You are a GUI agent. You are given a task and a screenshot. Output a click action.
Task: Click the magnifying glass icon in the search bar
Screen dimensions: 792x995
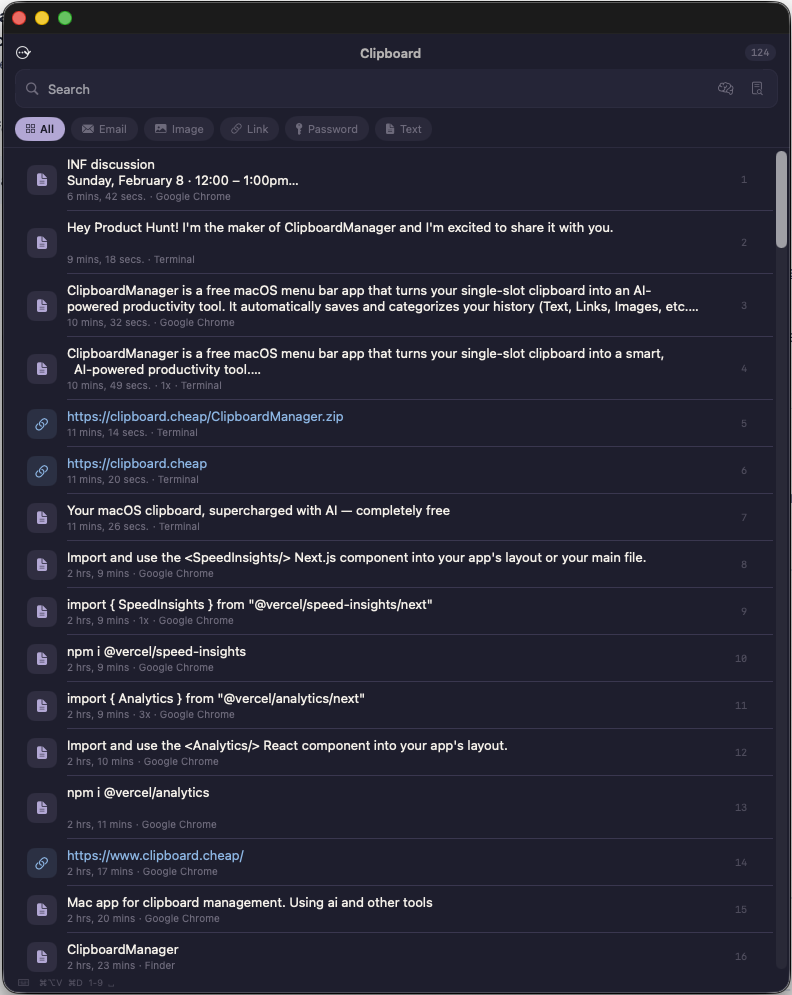33,89
